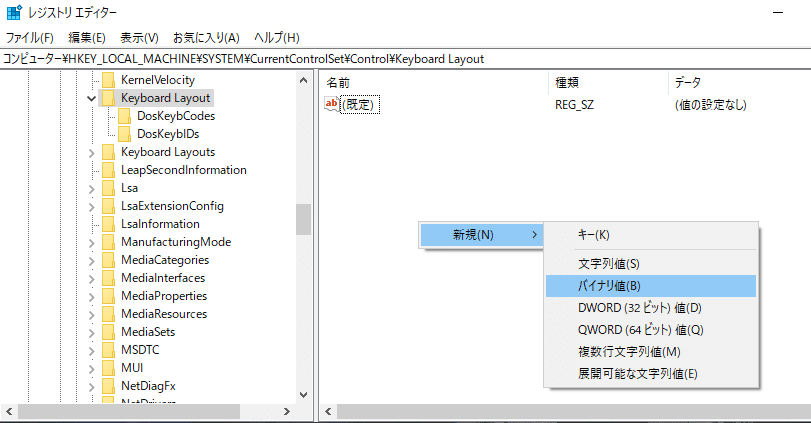811x423 pixels.
Task: Click the tree pane scroll right arrow
Action: click(x=287, y=412)
